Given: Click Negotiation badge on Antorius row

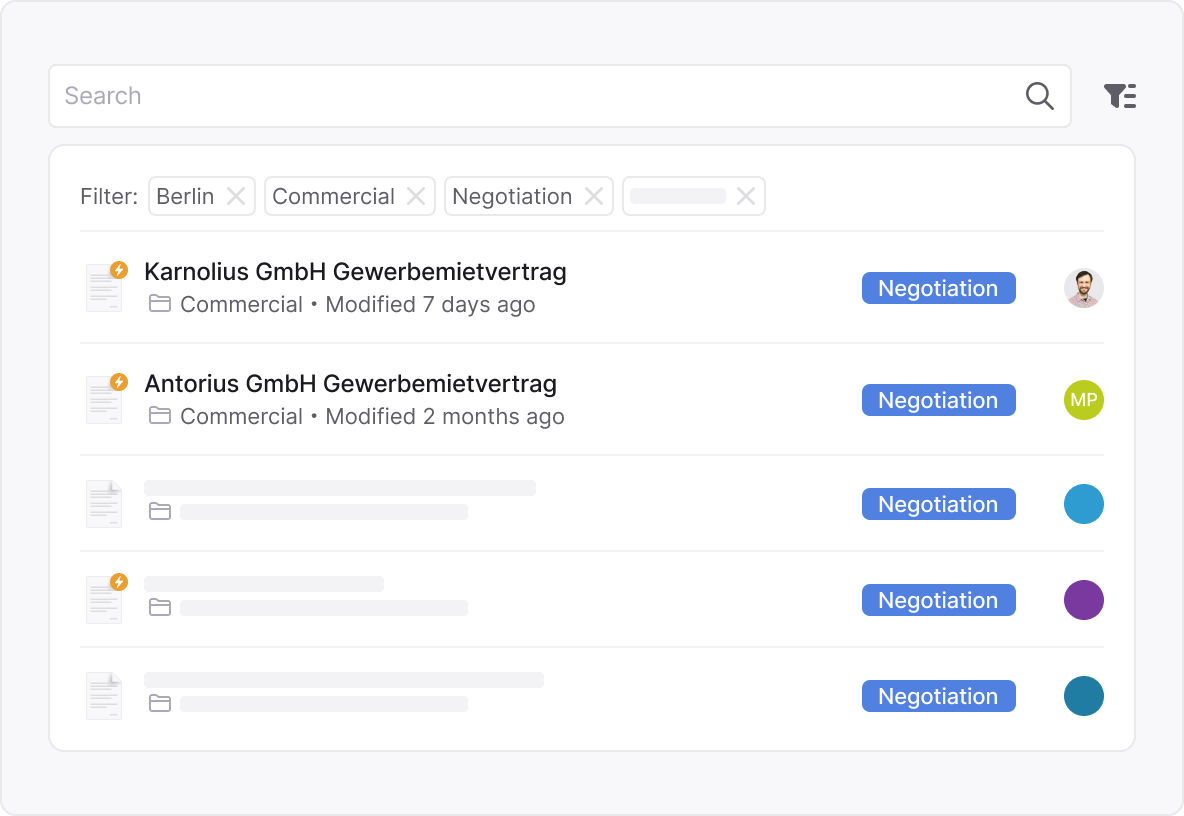Looking at the screenshot, I should 938,400.
